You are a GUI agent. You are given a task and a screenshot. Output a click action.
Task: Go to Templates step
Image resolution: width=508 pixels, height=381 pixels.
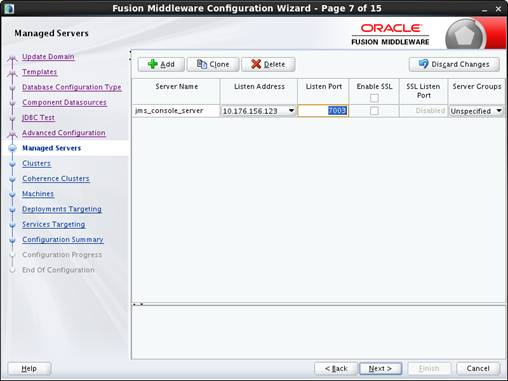(39, 72)
